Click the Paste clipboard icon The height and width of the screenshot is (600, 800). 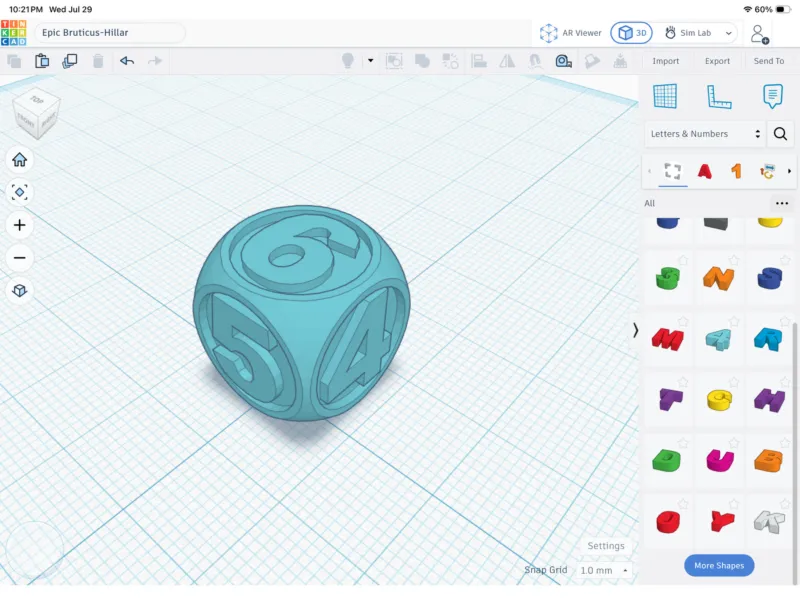pyautogui.click(x=42, y=61)
